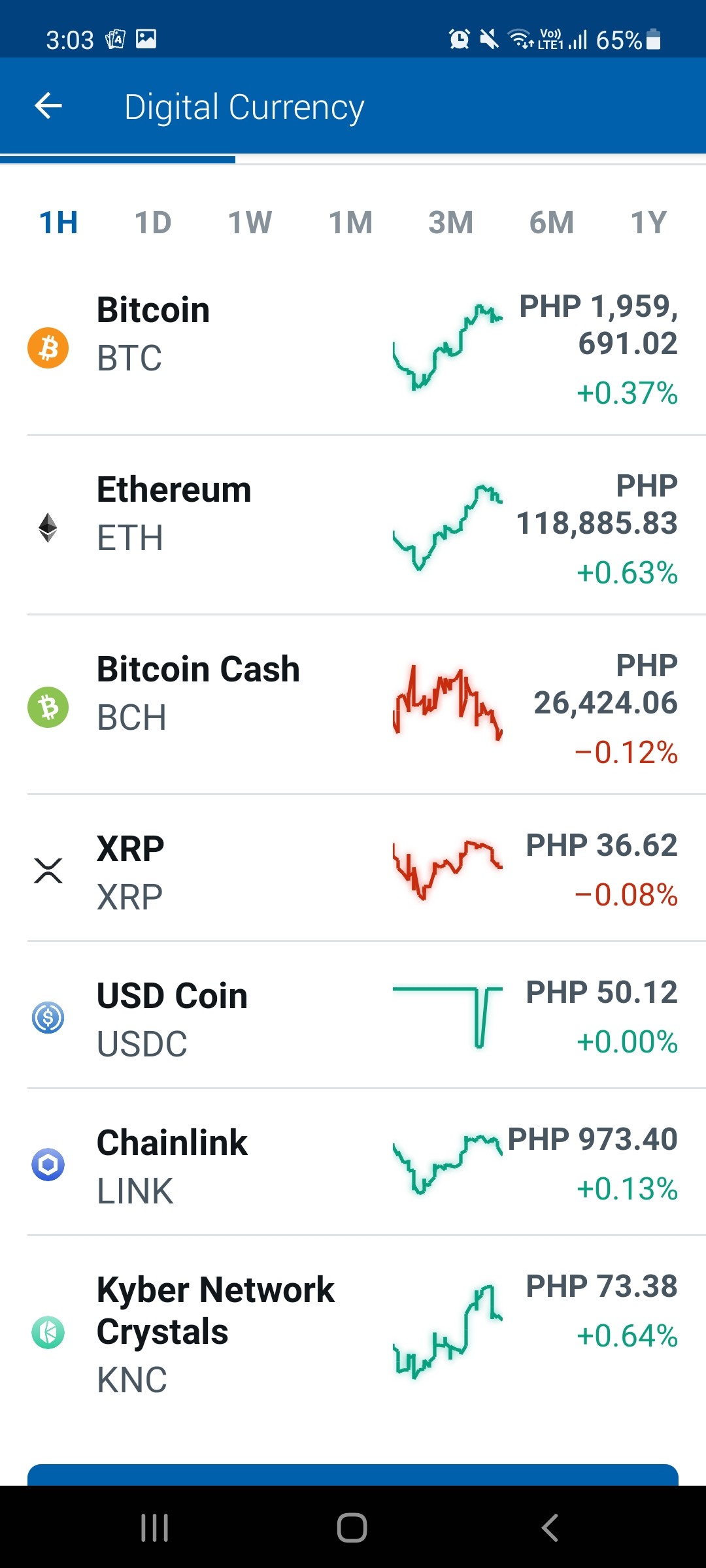This screenshot has height=1568, width=706.
Task: Open the Bitcoin price sparkline chart
Action: click(x=448, y=347)
